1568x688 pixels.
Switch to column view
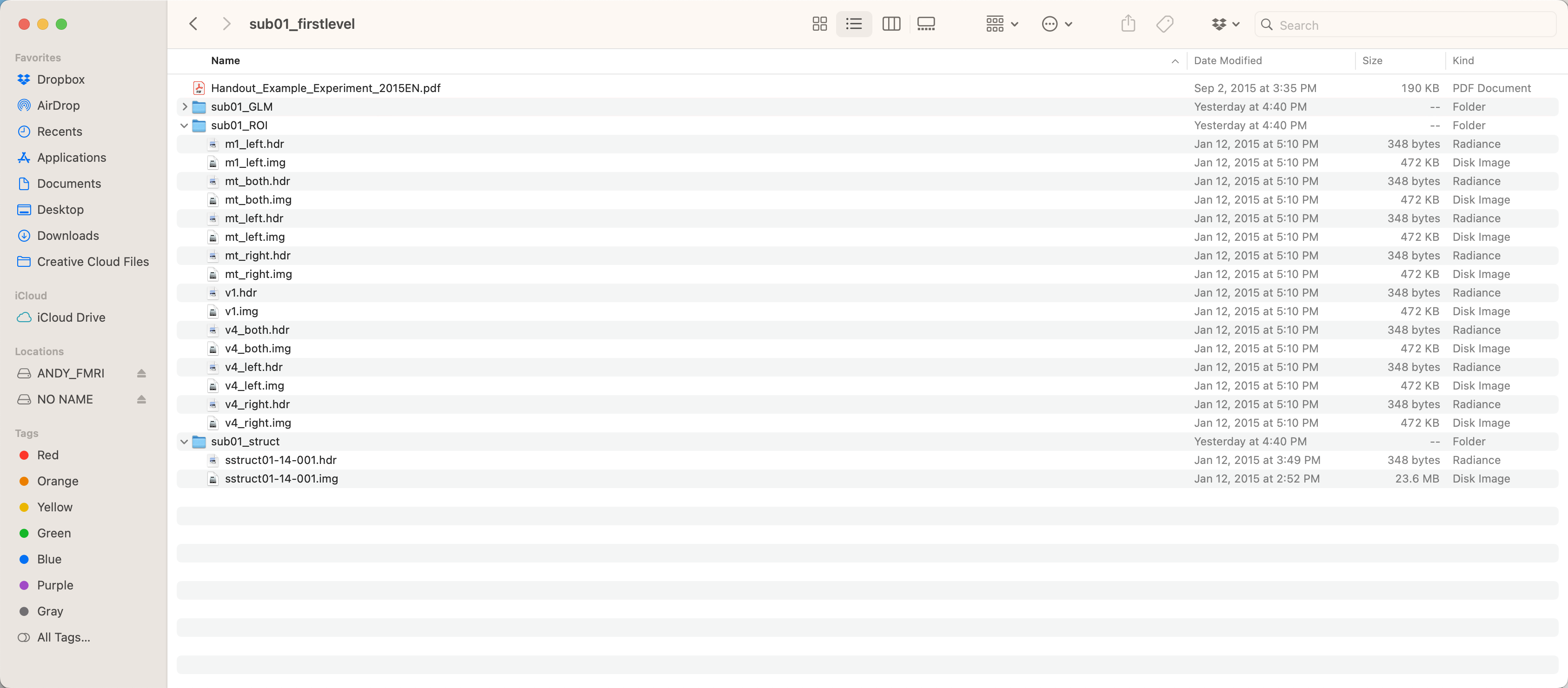[891, 24]
